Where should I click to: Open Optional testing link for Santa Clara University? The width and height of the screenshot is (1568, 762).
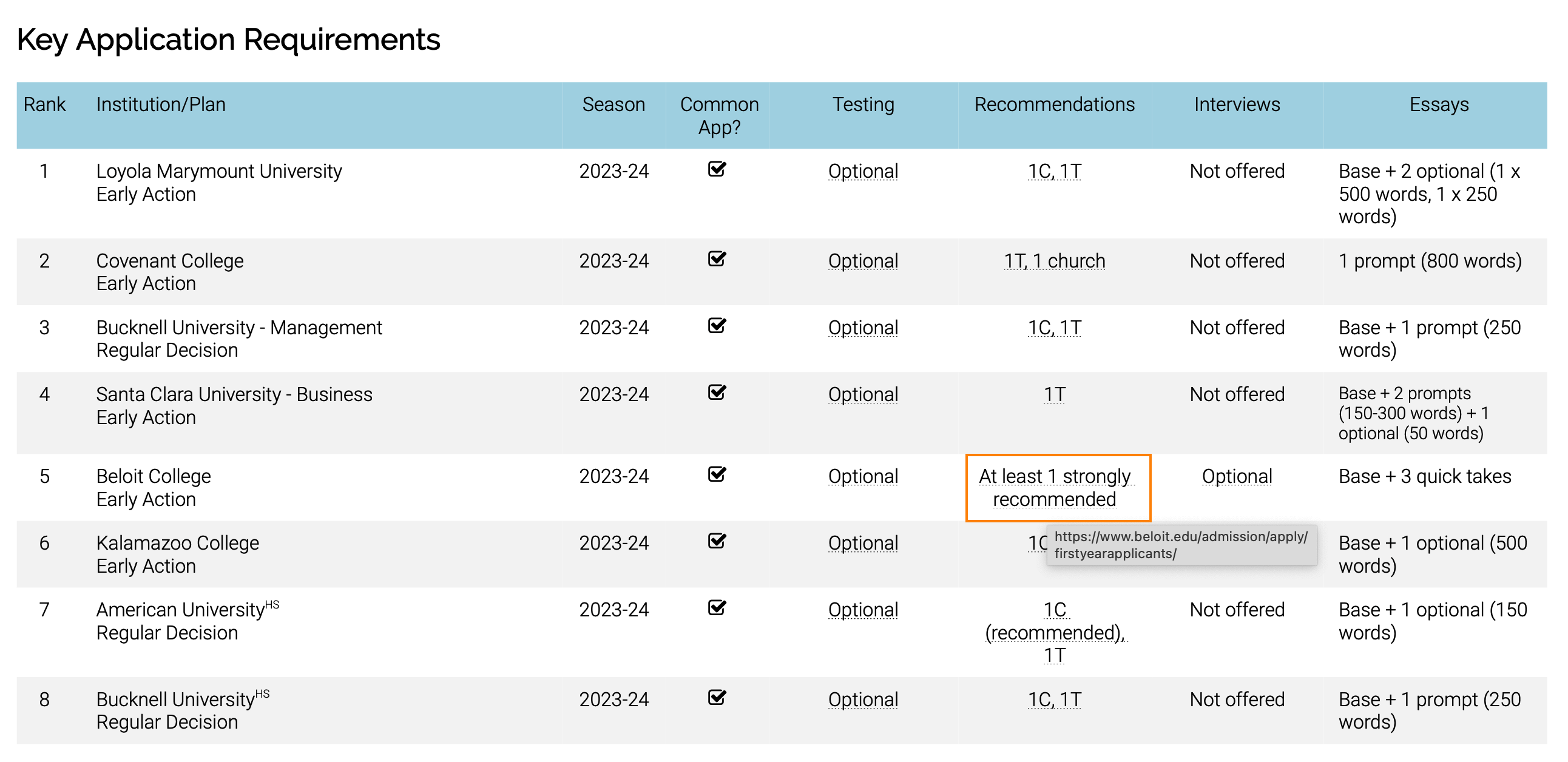863,394
